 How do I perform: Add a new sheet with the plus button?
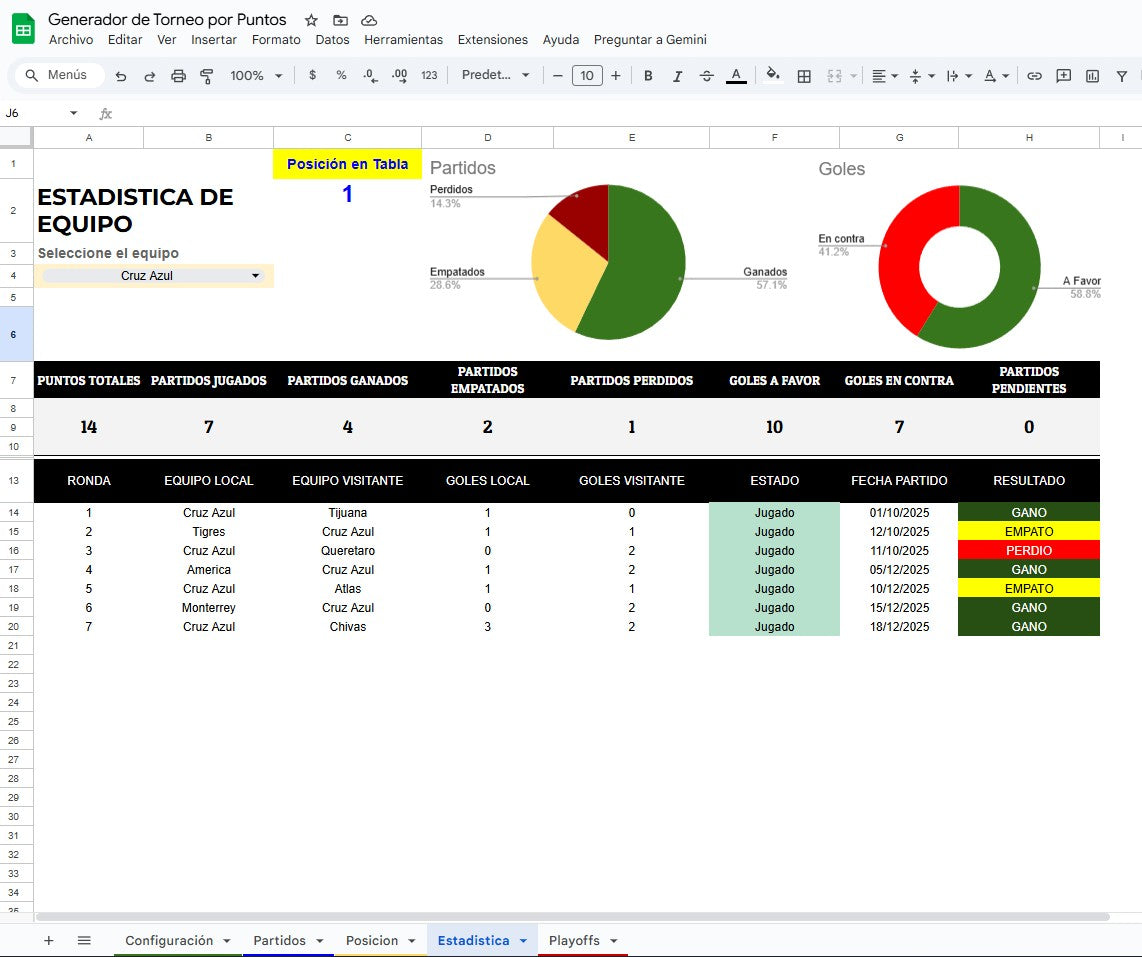coord(48,940)
